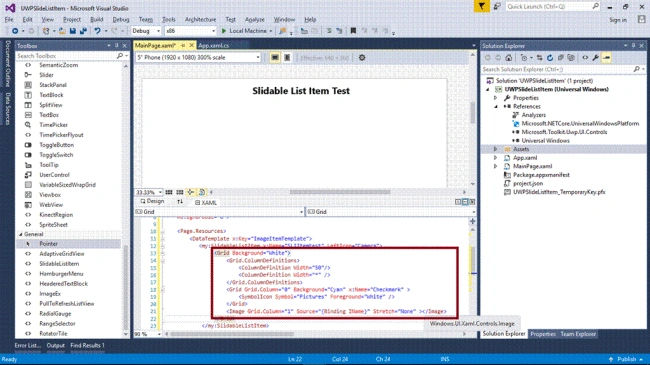Viewport: 650px width, 365px height.
Task: Switch to Team Explorer tab
Action: coord(578,334)
